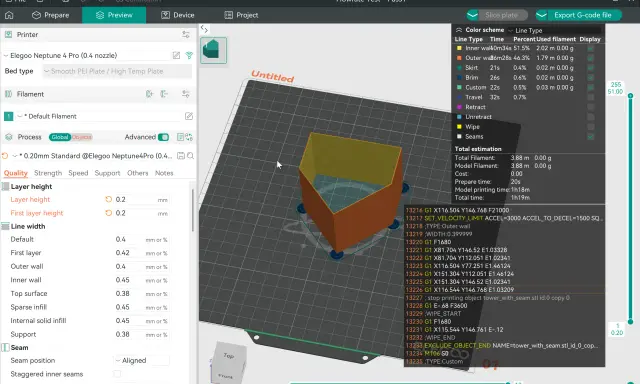The width and height of the screenshot is (640, 384).
Task: Open the Project tab
Action: tap(241, 15)
